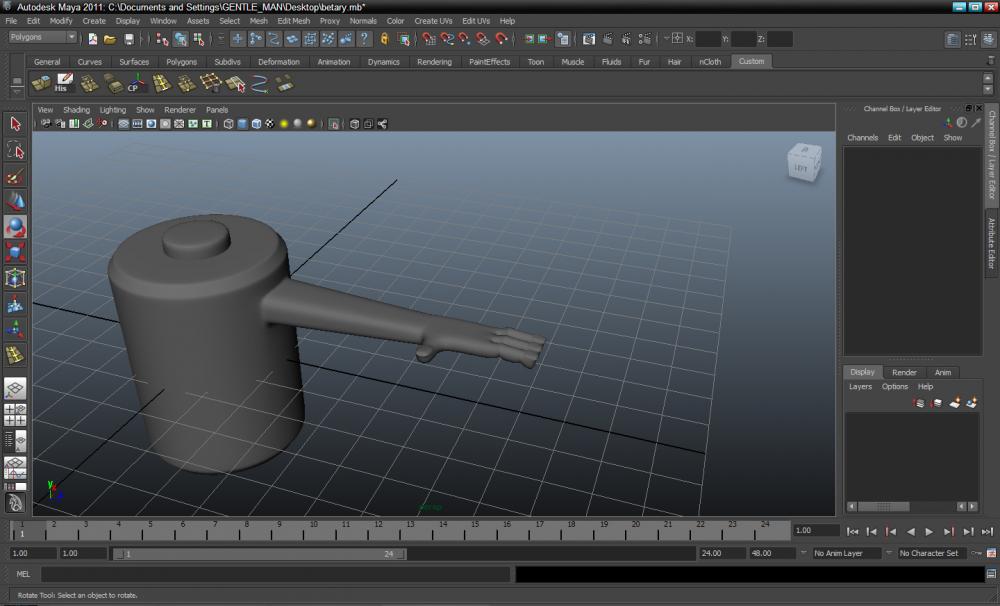1000x606 pixels.
Task: Switch to single perspective view layout
Action: (x=15, y=388)
